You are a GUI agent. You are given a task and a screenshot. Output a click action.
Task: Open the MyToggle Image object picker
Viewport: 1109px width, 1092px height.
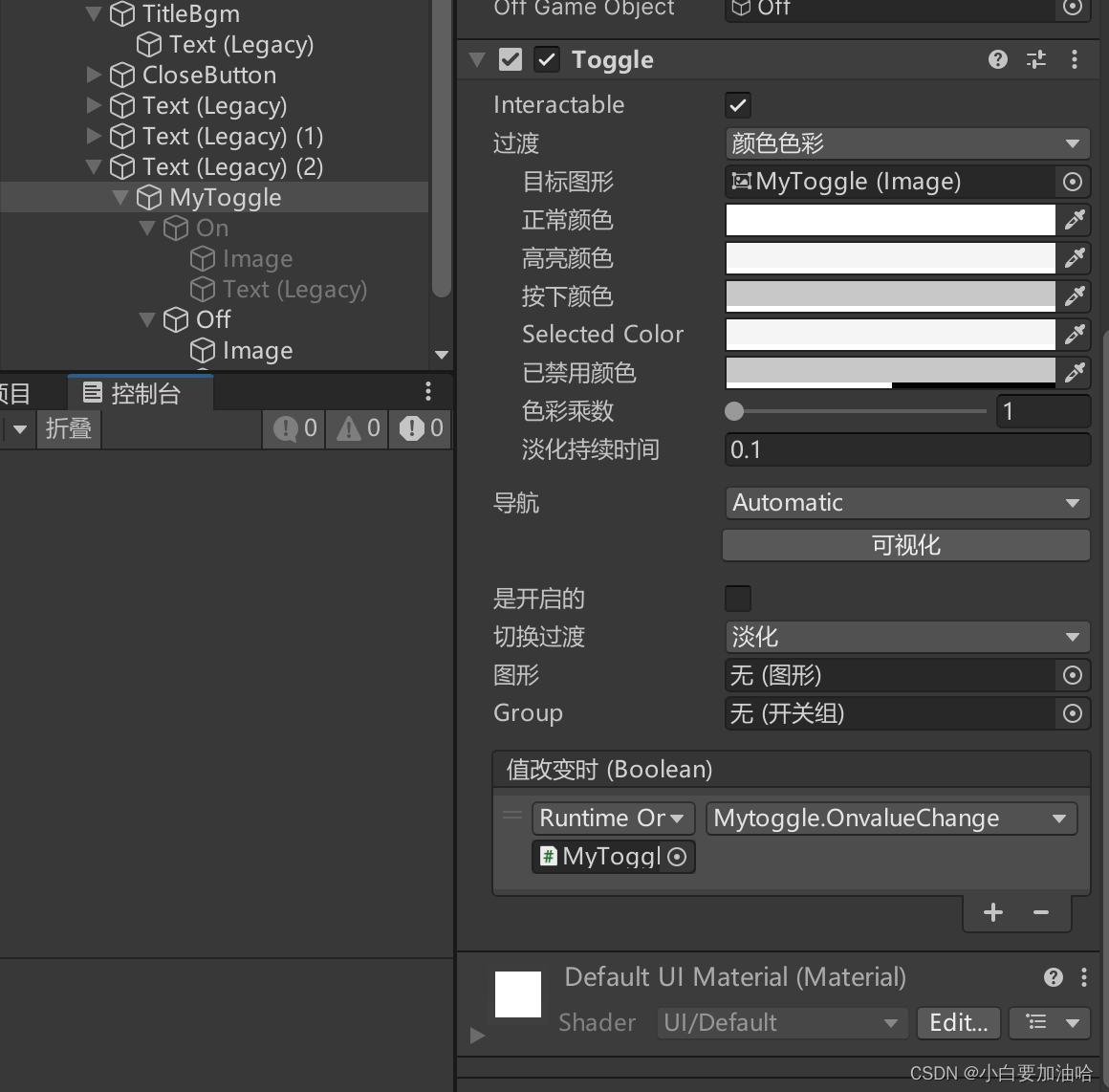click(x=1071, y=182)
